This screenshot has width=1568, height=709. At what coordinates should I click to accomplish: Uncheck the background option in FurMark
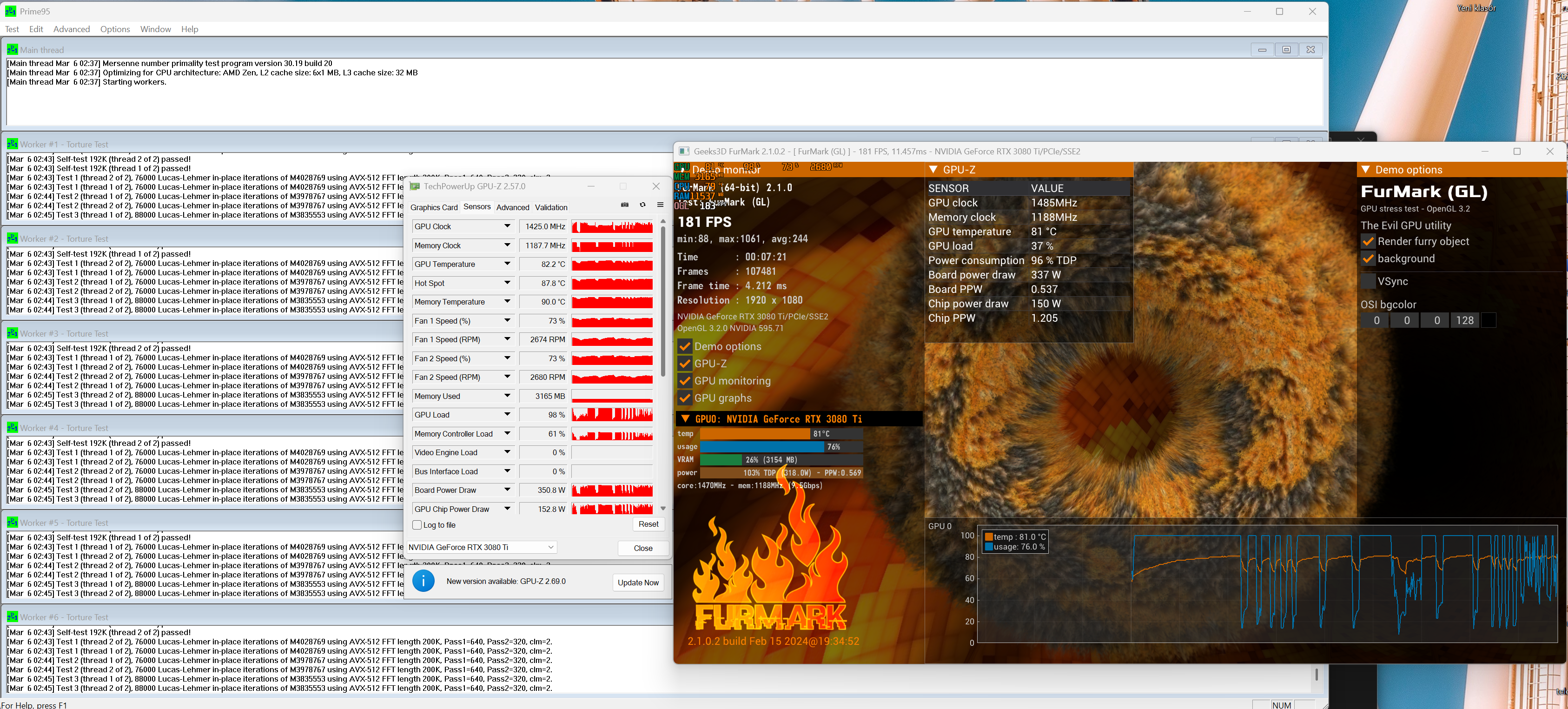1368,258
